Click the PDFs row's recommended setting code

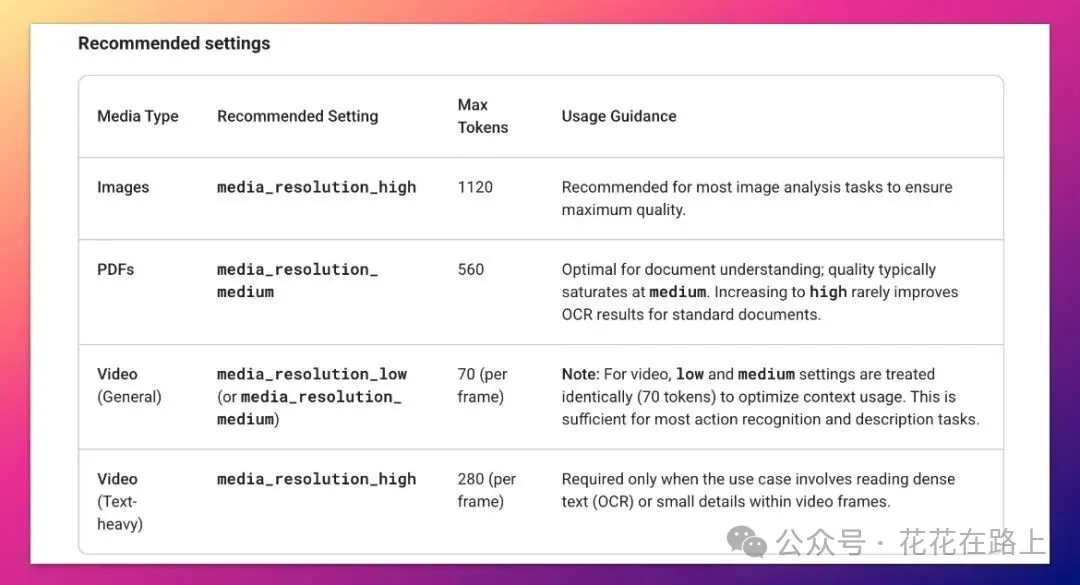coord(297,280)
